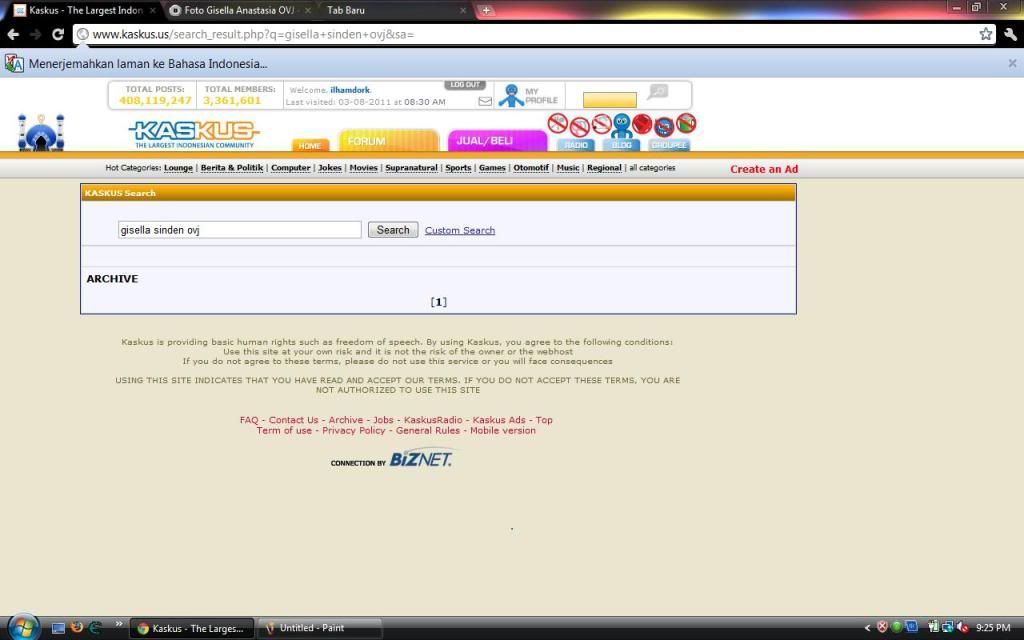Open the Supranatural hot category
This screenshot has height=640, width=1024.
coord(411,168)
